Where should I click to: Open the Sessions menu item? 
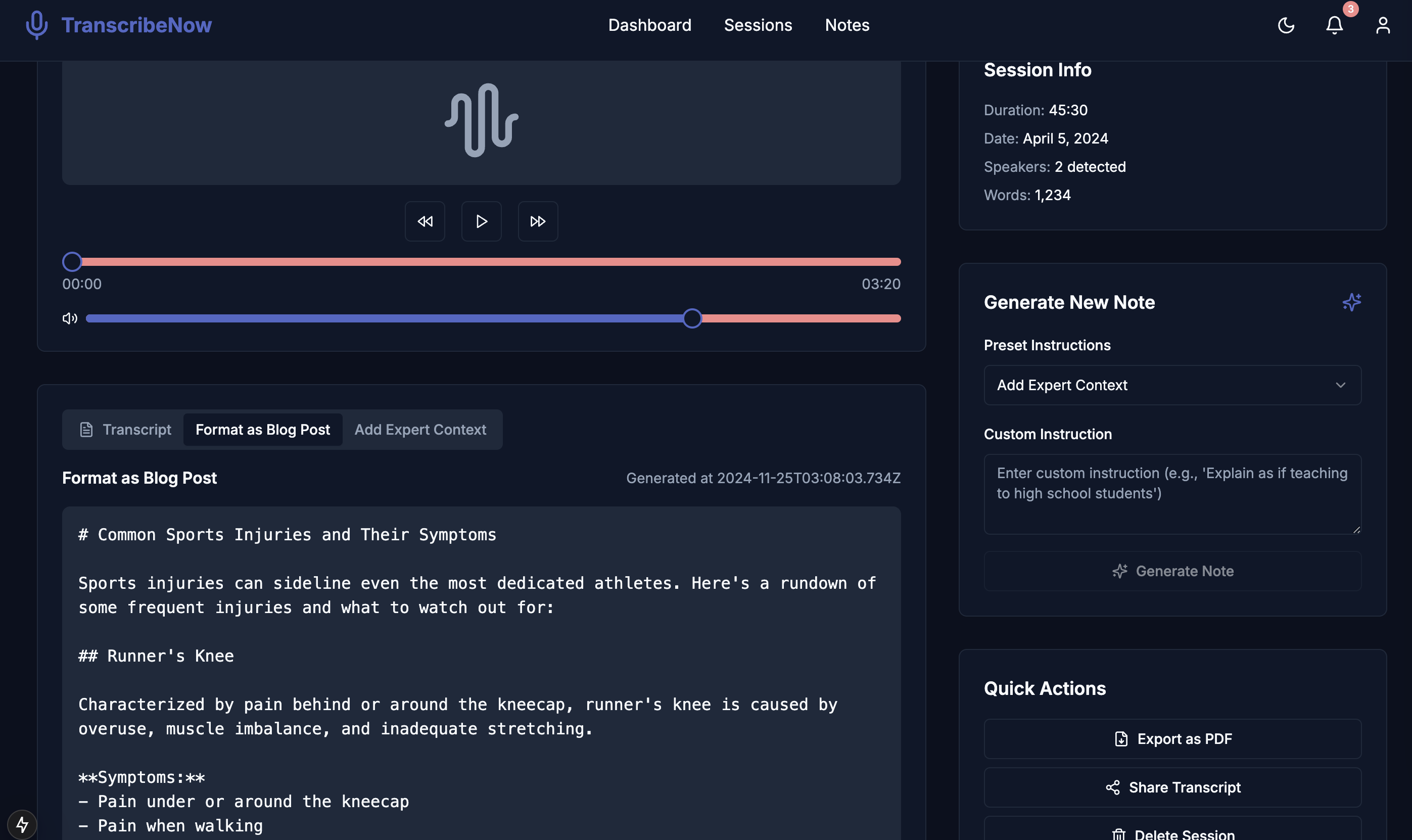[758, 25]
